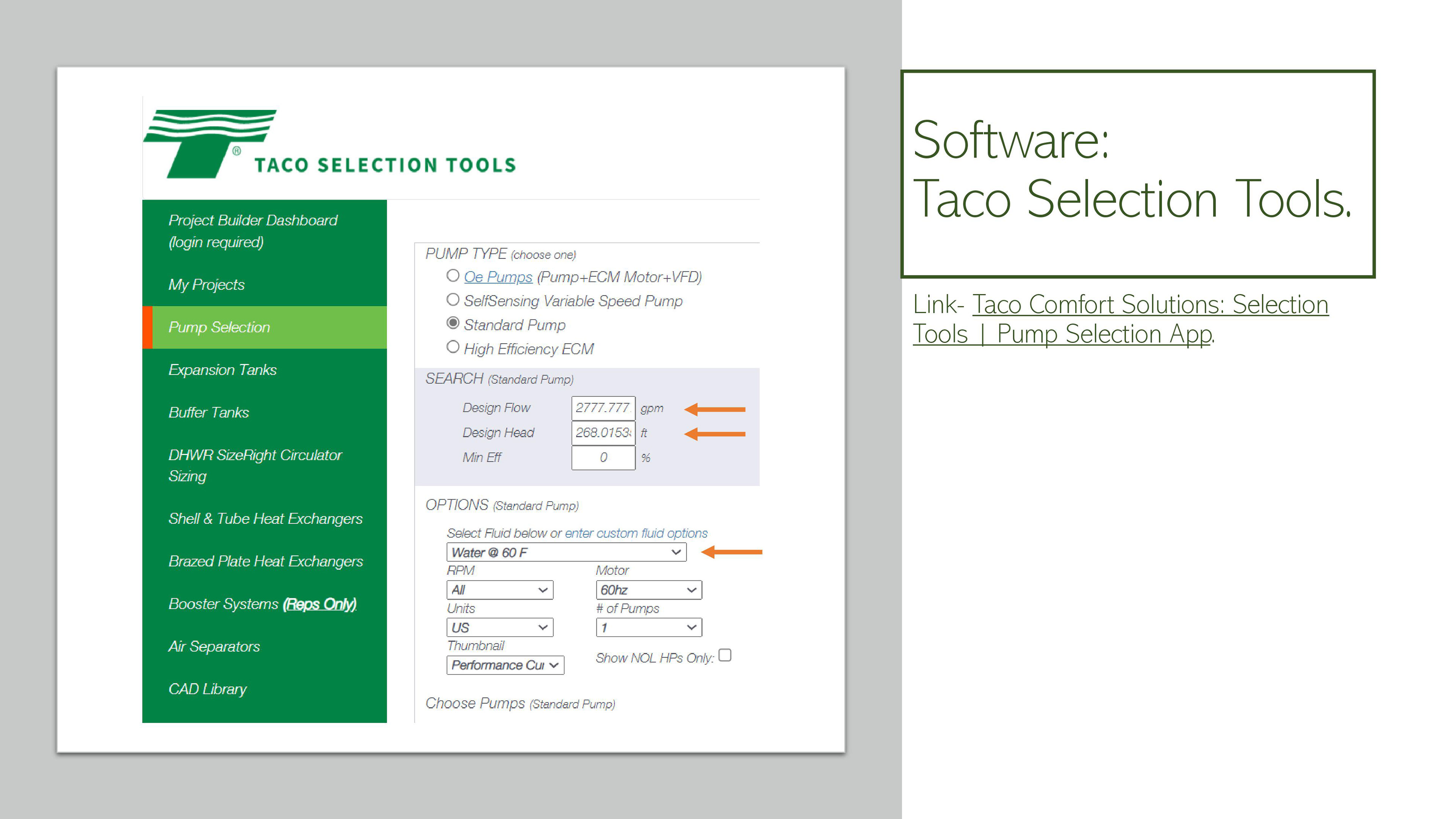Expand the RPM dropdown set to All
The width and height of the screenshot is (1456, 819).
(499, 590)
